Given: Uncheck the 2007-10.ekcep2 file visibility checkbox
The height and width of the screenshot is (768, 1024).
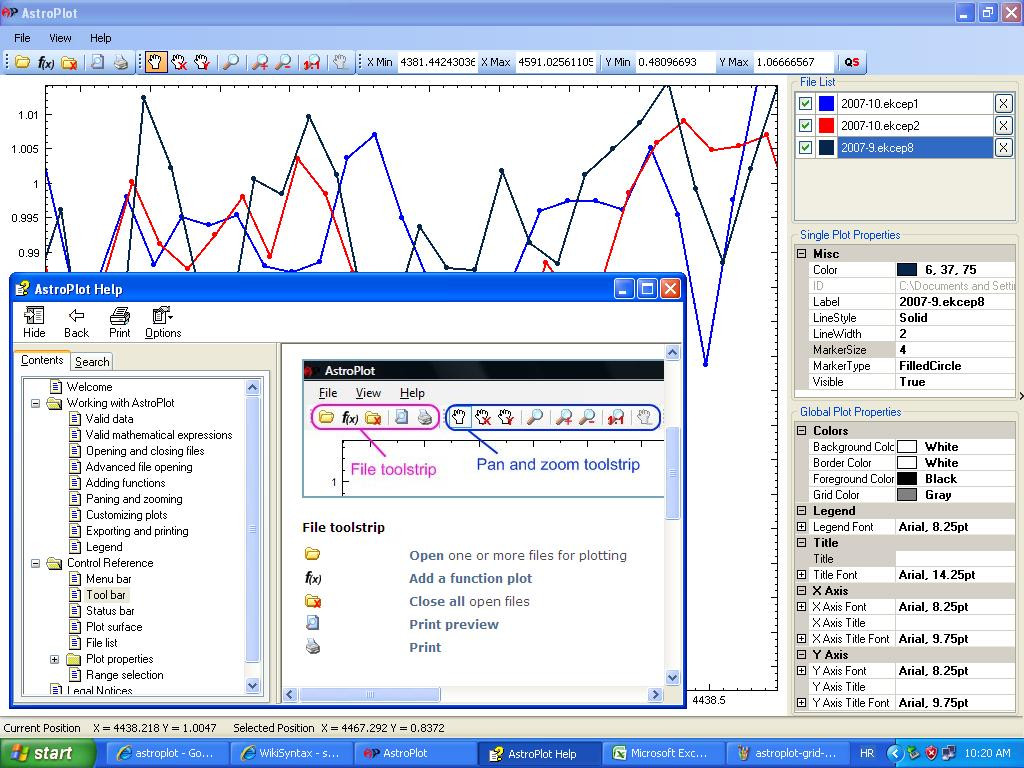Looking at the screenshot, I should [x=805, y=125].
